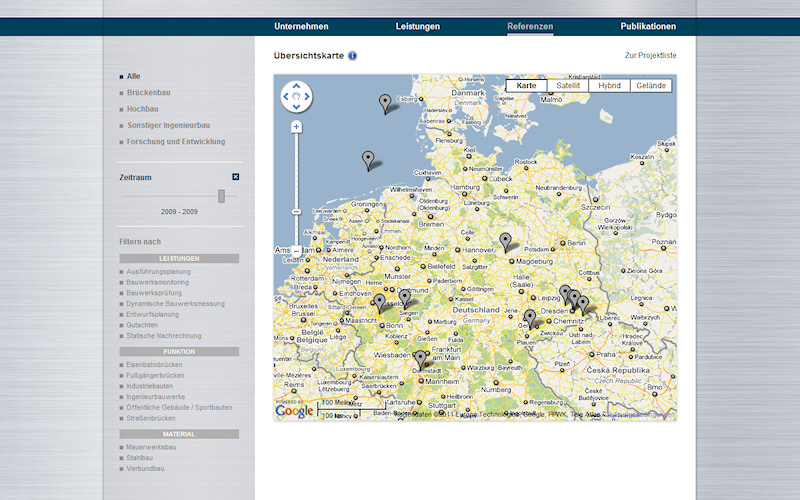Go to the project list via Zur Projektliste
The image size is (800, 500).
pos(651,55)
